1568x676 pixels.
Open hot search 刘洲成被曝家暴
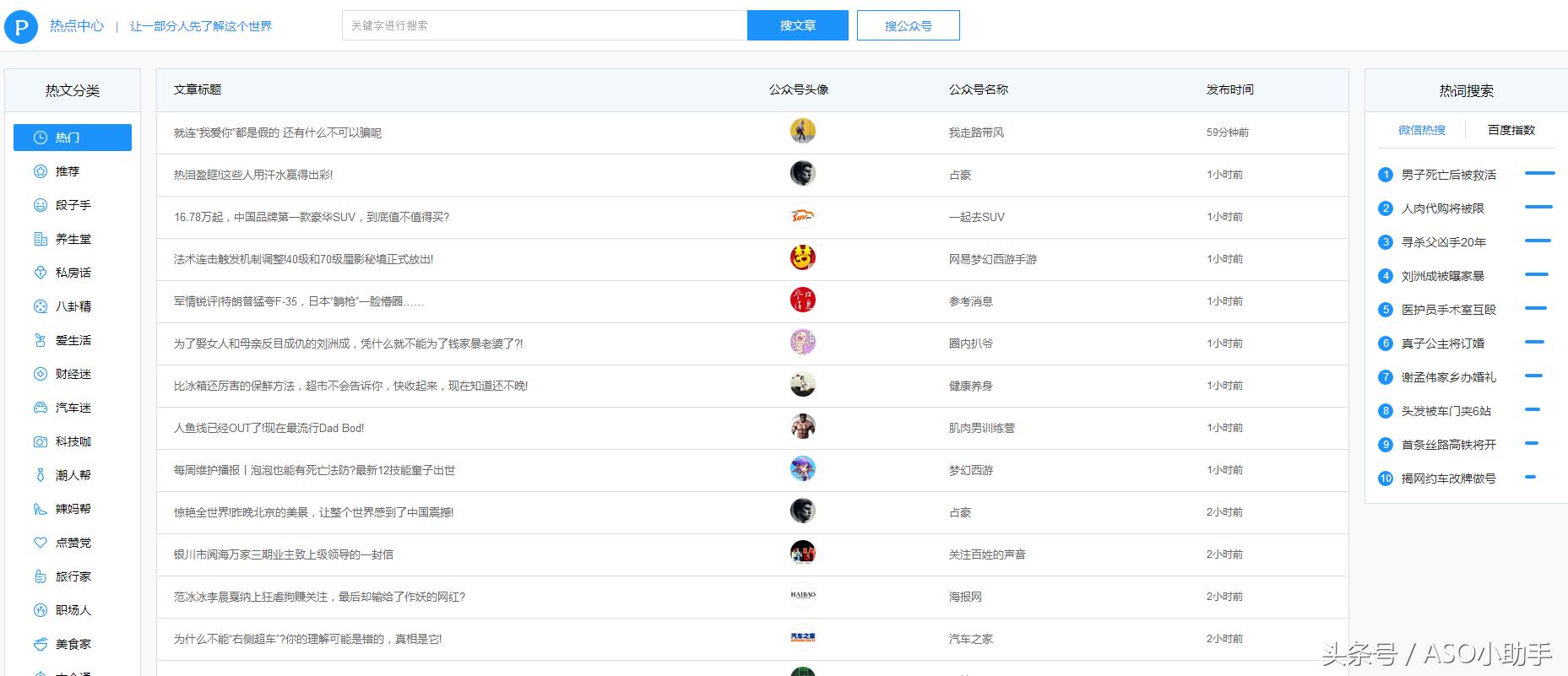1443,276
